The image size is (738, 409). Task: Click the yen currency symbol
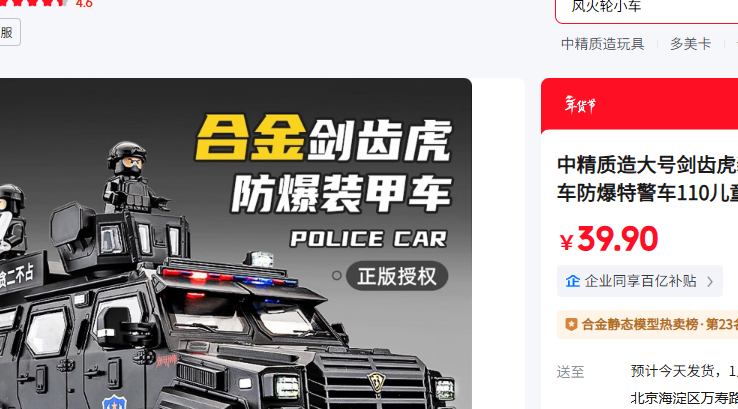[566, 242]
